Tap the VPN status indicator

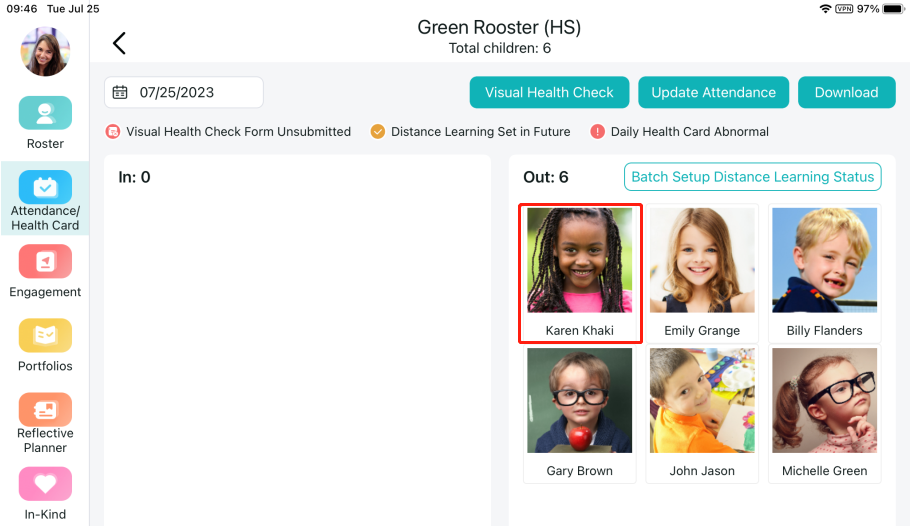844,9
